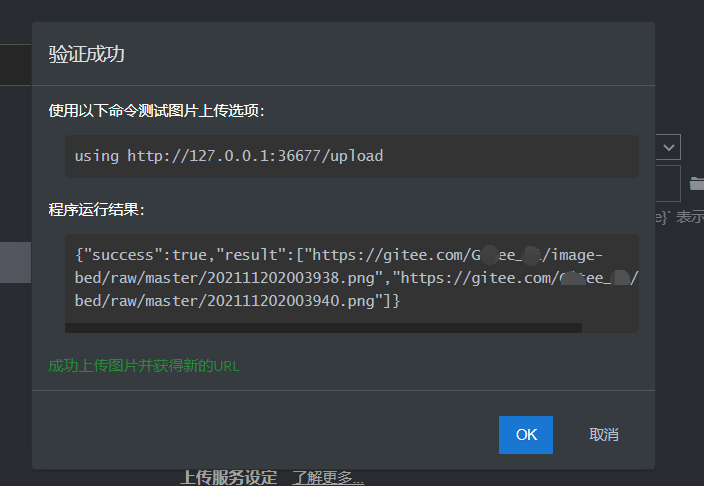704x486 pixels.
Task: Click the 上传服务设定 heading below dialog
Action: 229,477
